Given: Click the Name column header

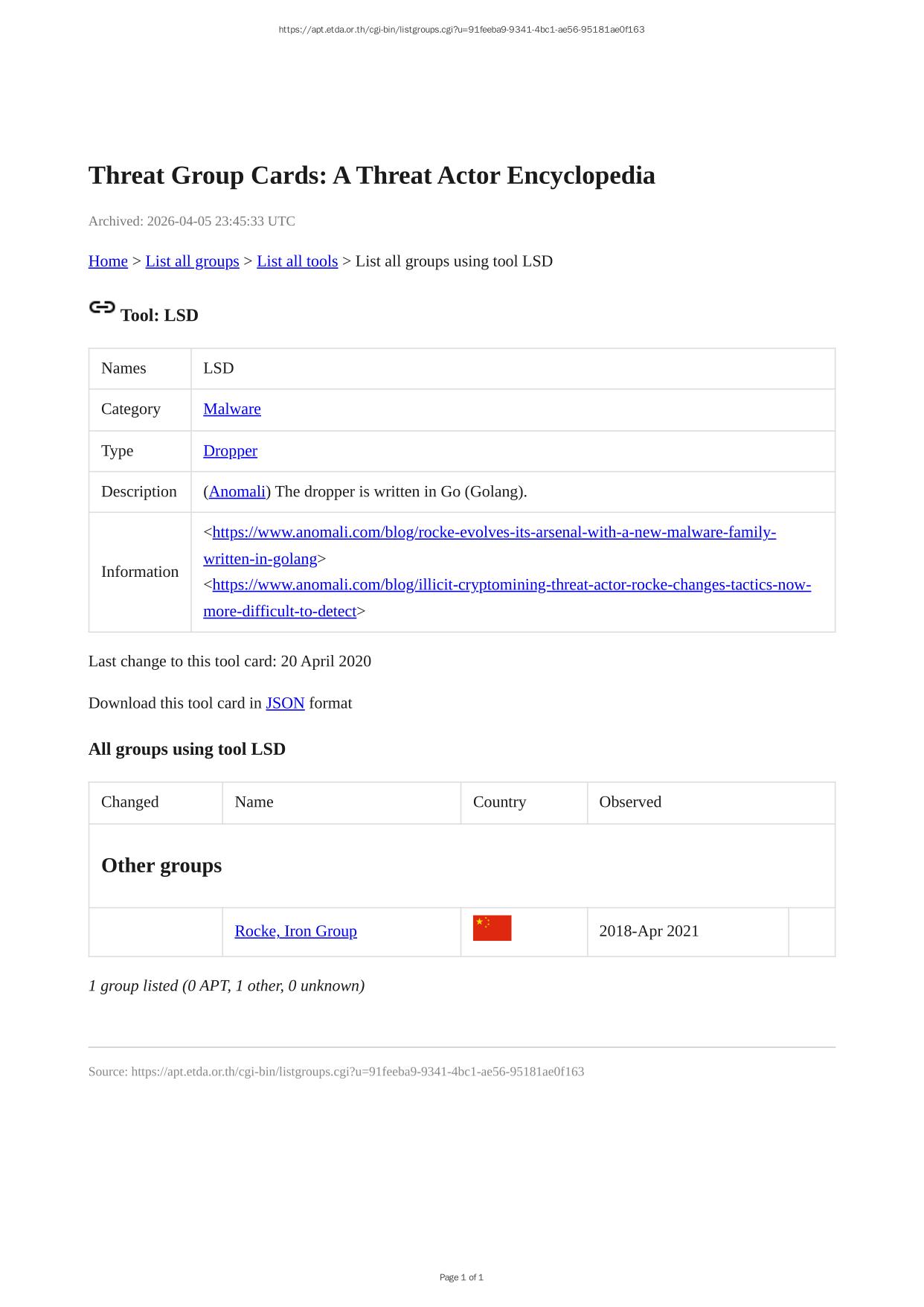Looking at the screenshot, I should click(254, 802).
